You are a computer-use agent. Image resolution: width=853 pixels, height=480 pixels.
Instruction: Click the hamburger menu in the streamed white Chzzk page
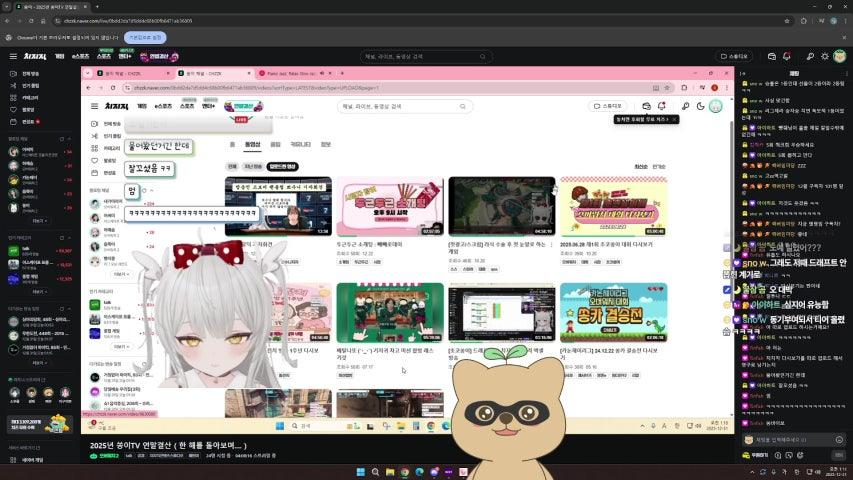coord(95,106)
